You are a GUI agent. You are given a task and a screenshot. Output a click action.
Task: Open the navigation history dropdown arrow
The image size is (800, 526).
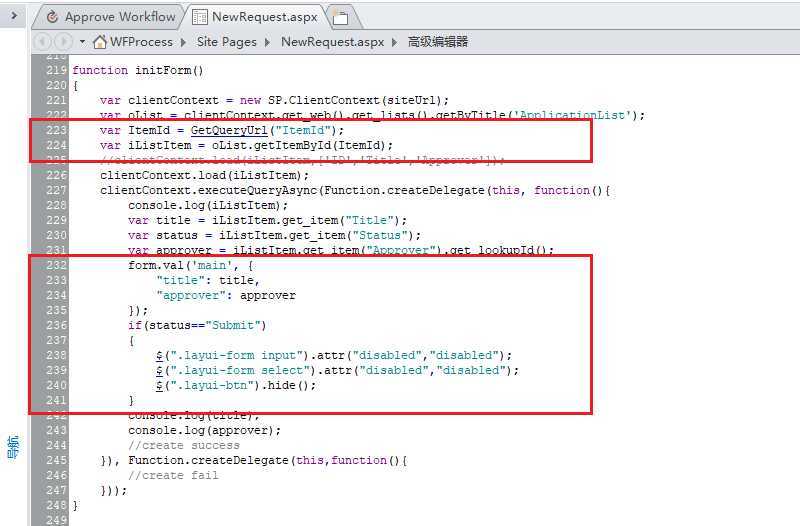pos(82,42)
